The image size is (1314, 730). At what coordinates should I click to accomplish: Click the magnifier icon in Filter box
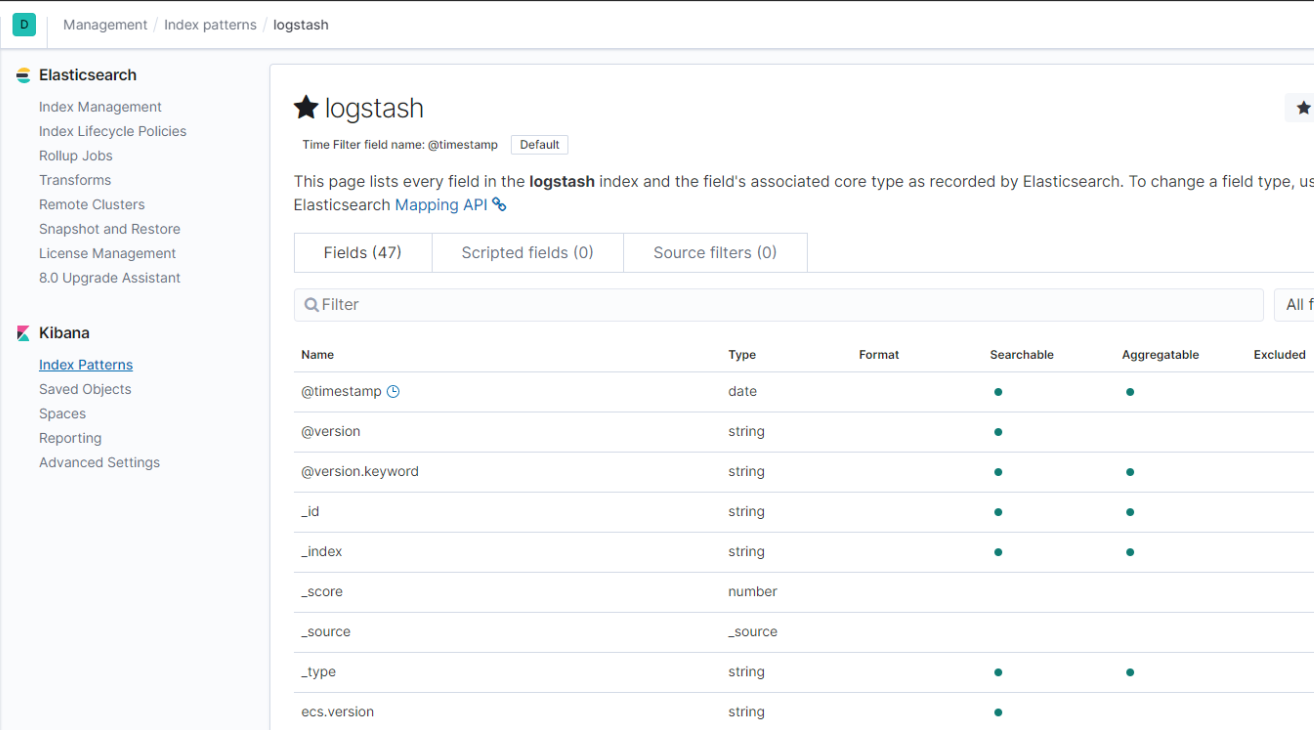[x=311, y=305]
